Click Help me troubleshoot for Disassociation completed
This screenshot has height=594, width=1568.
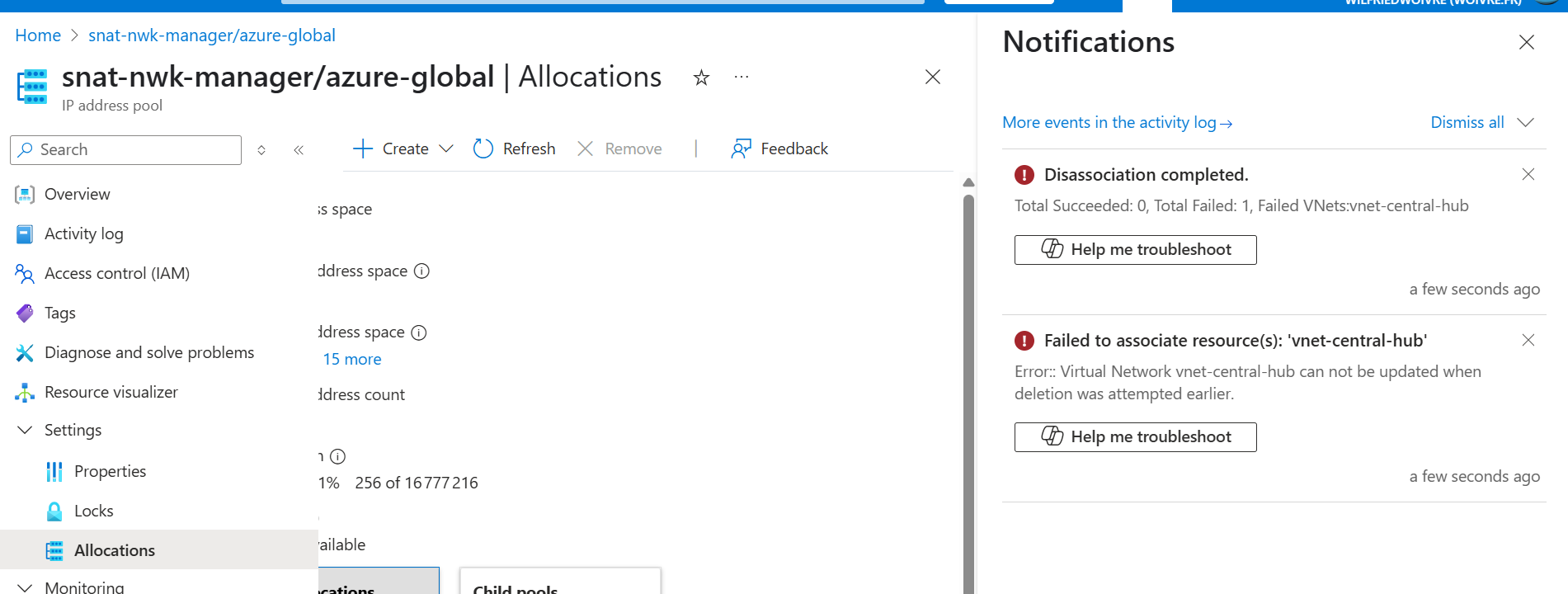coord(1136,250)
